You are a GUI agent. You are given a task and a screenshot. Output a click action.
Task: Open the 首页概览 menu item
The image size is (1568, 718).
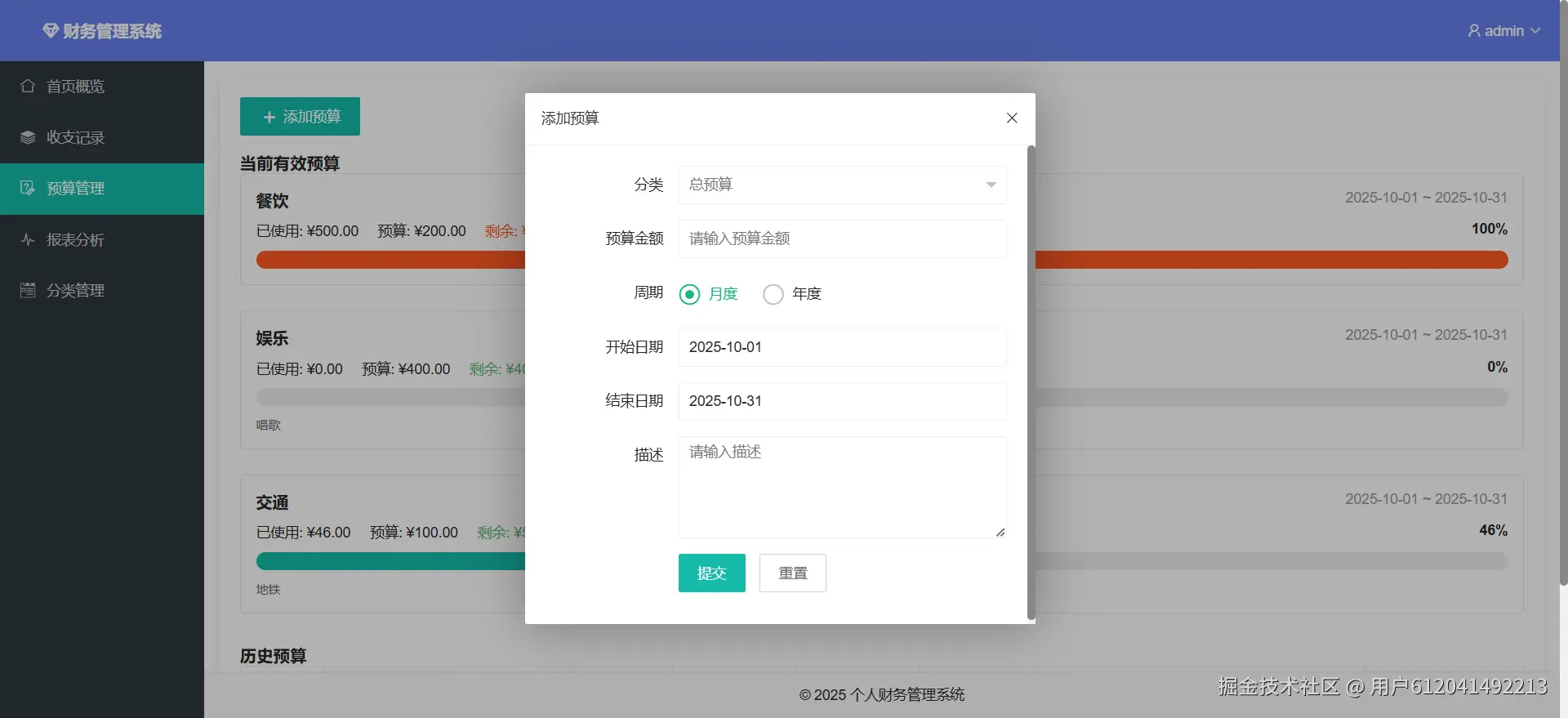point(102,87)
